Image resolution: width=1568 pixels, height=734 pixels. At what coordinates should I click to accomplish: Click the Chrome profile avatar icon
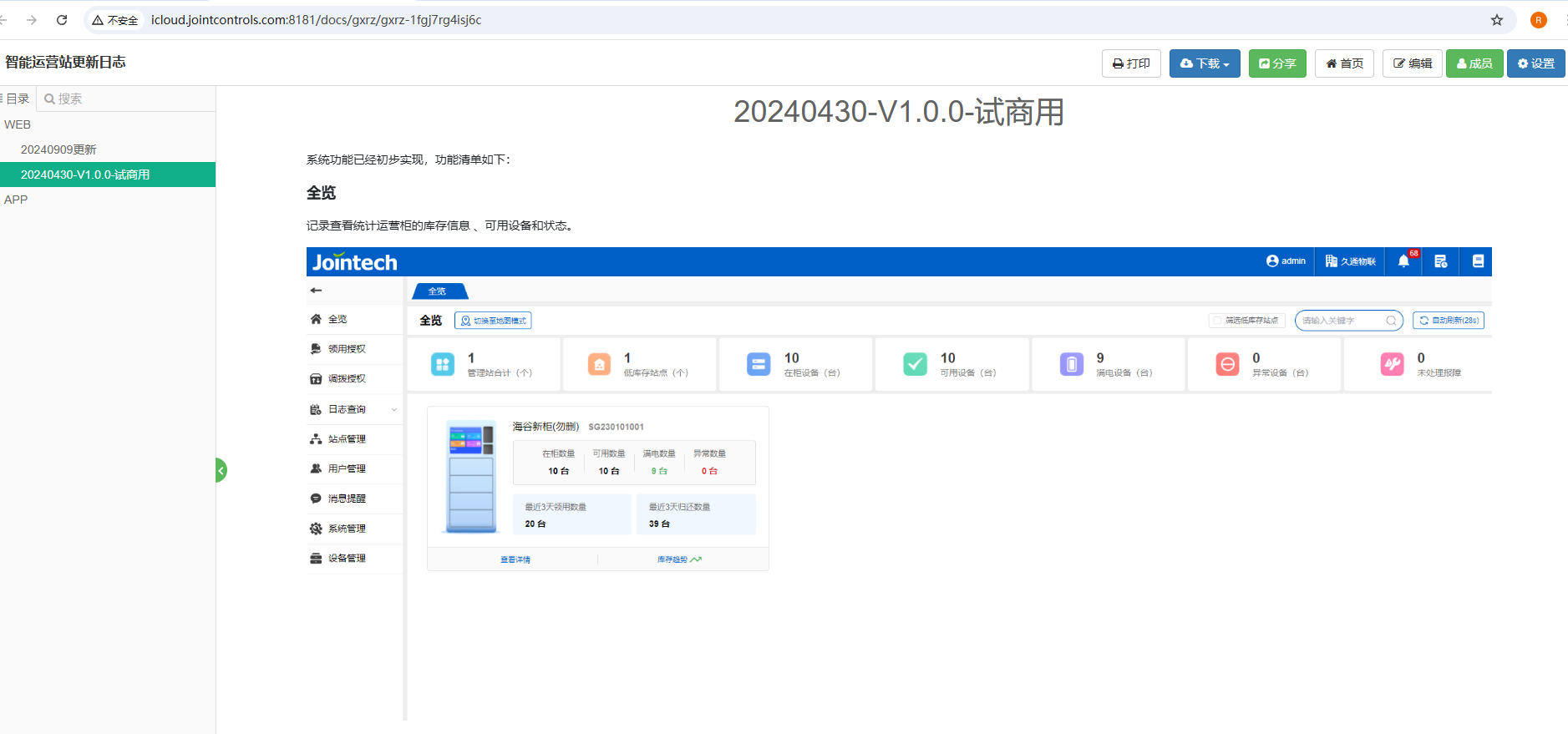[x=1538, y=20]
